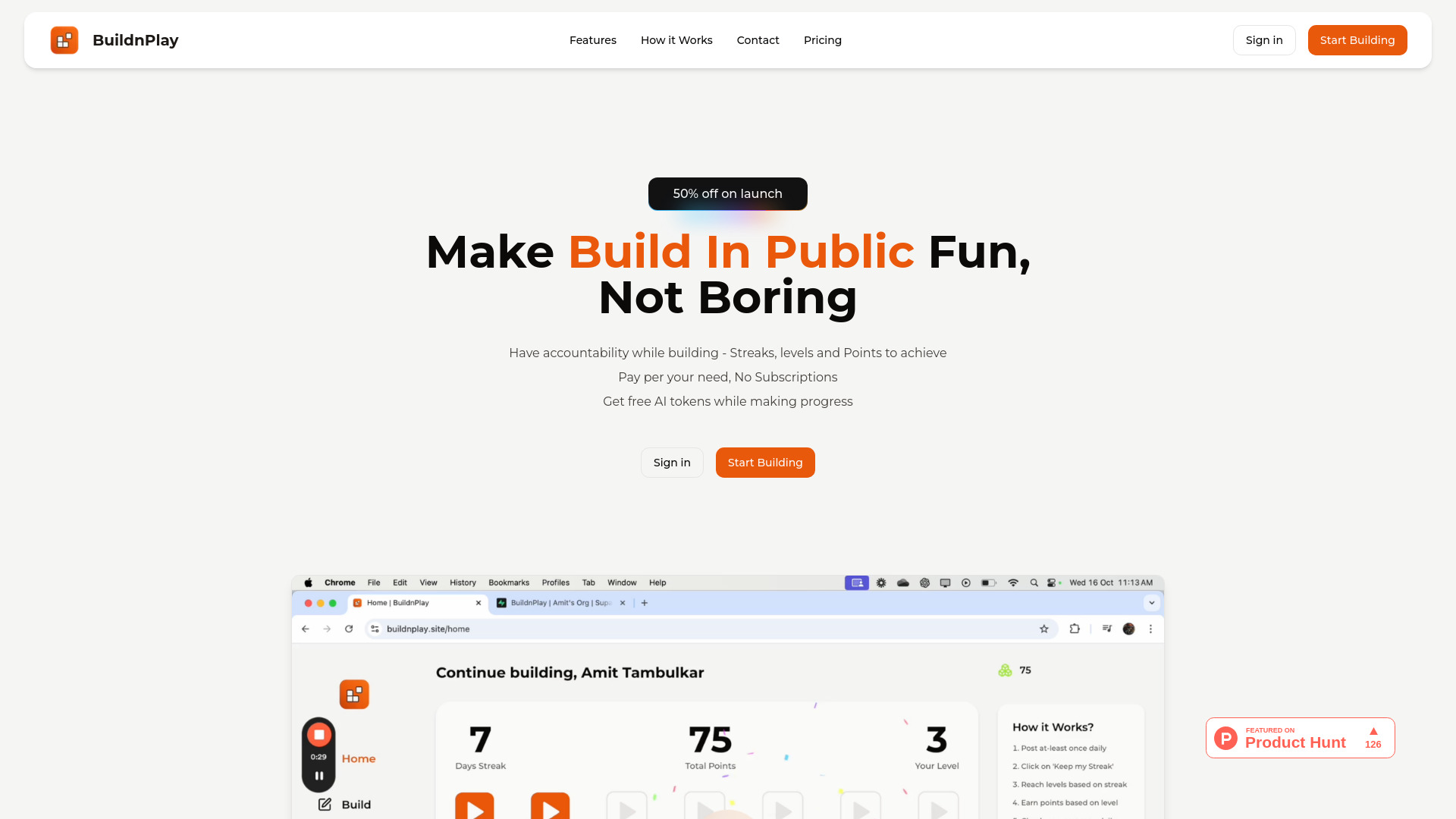The image size is (1456, 819).
Task: Click the Build sidebar icon
Action: [x=326, y=804]
